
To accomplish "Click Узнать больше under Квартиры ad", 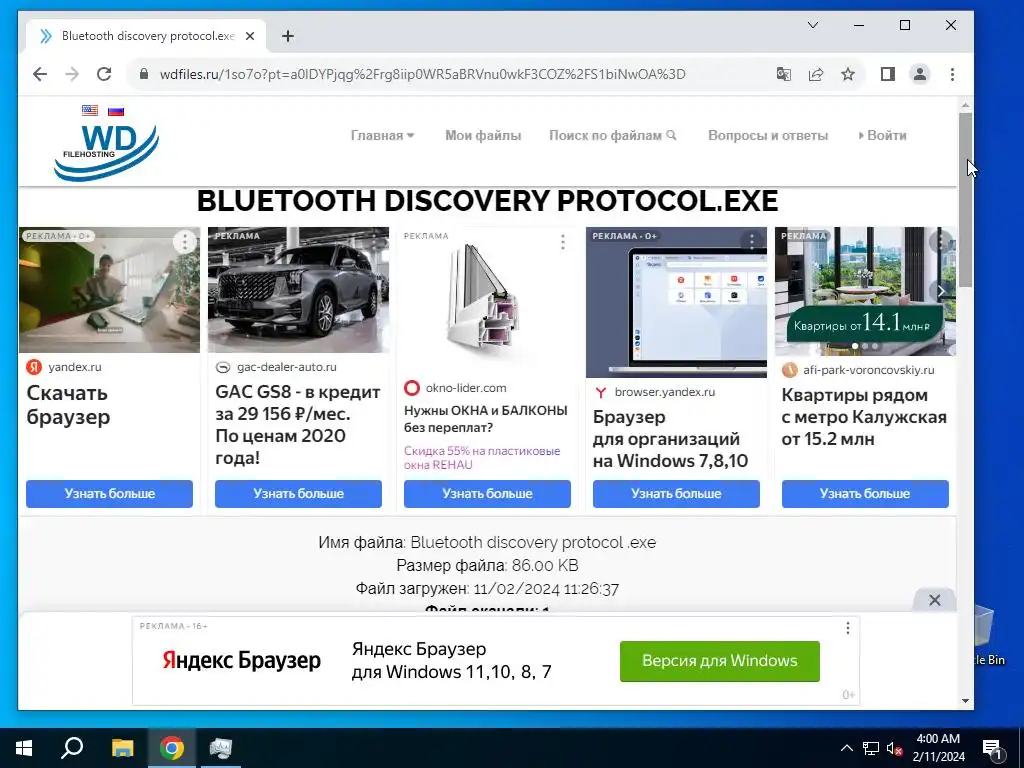I will (865, 494).
